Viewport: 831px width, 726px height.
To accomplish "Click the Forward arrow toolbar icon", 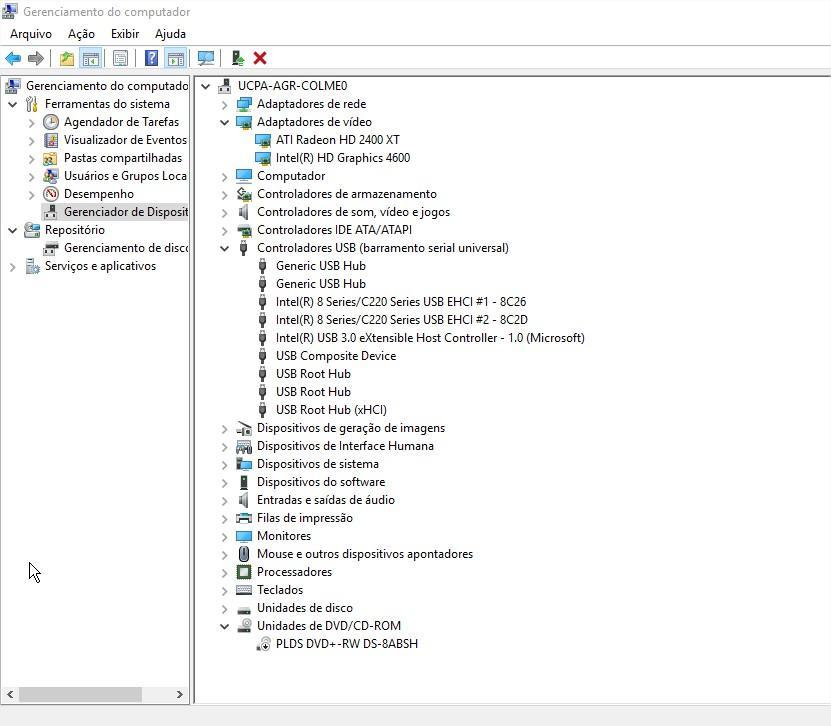I will pyautogui.click(x=36, y=58).
